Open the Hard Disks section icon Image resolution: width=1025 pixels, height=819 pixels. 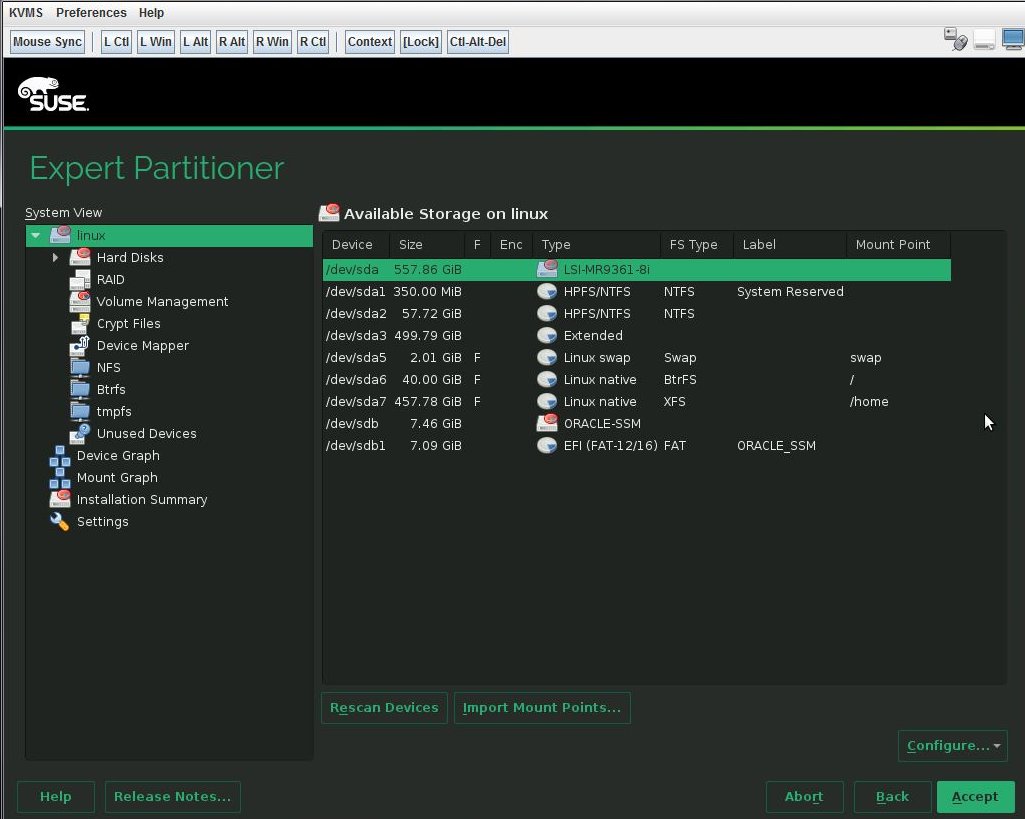[80, 257]
